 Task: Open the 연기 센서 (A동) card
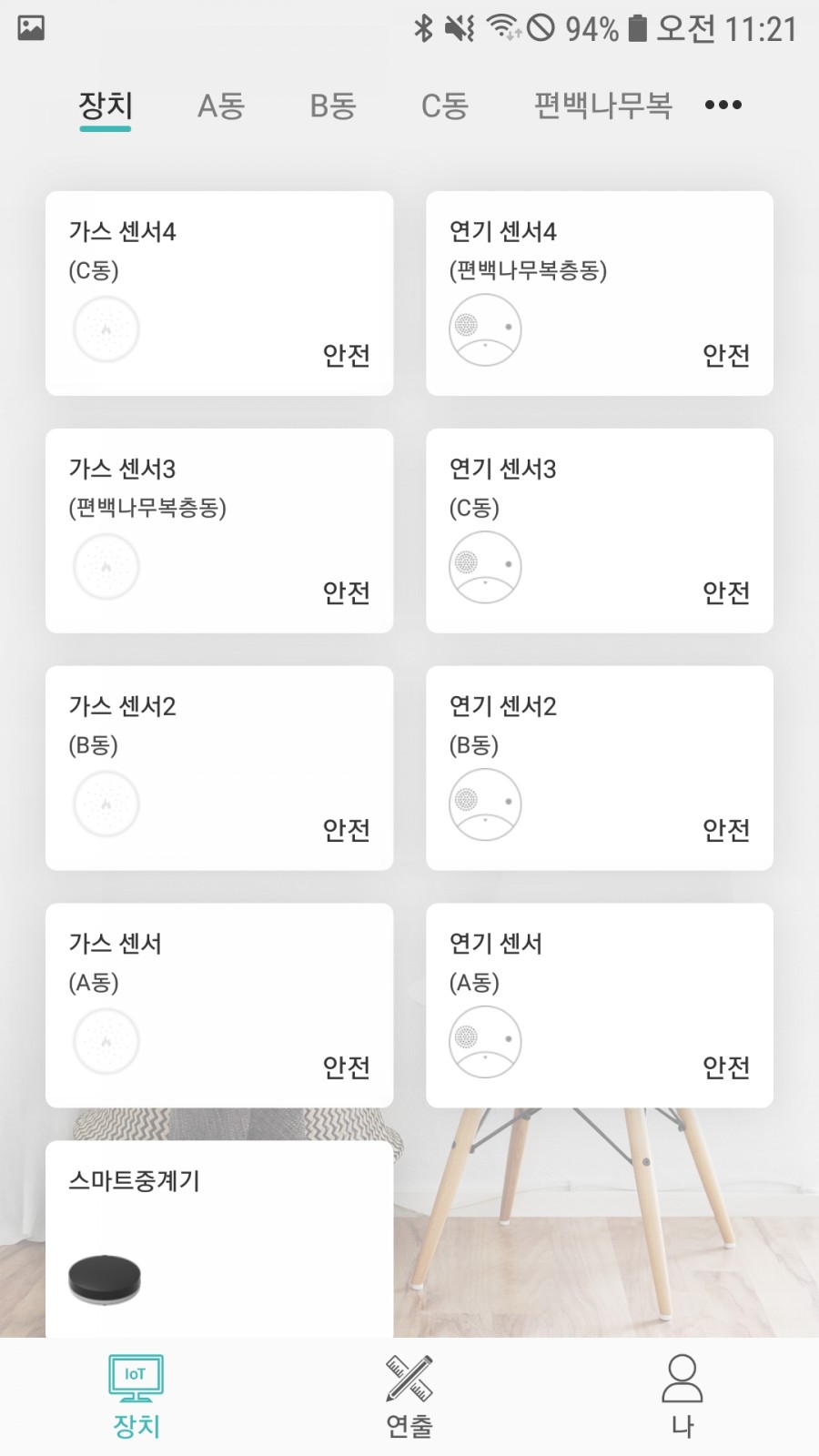pos(600,1006)
